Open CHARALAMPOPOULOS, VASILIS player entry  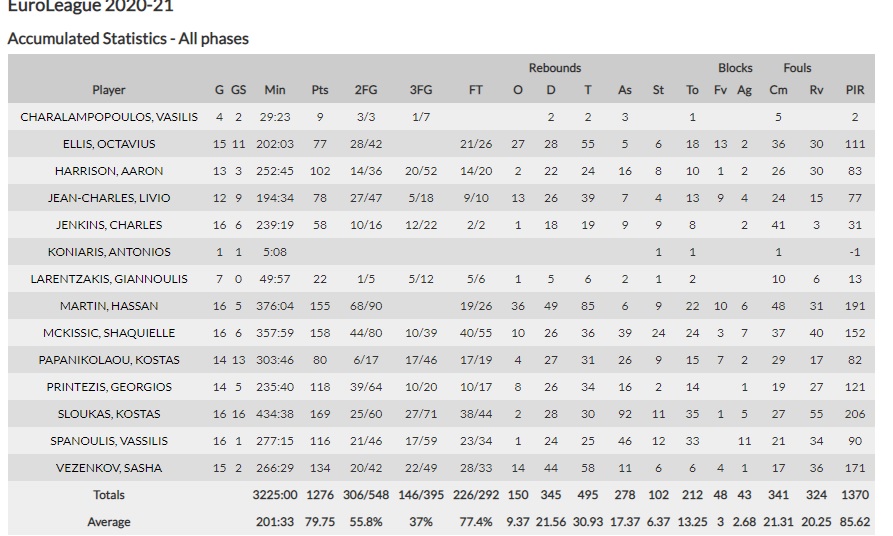pos(109,117)
